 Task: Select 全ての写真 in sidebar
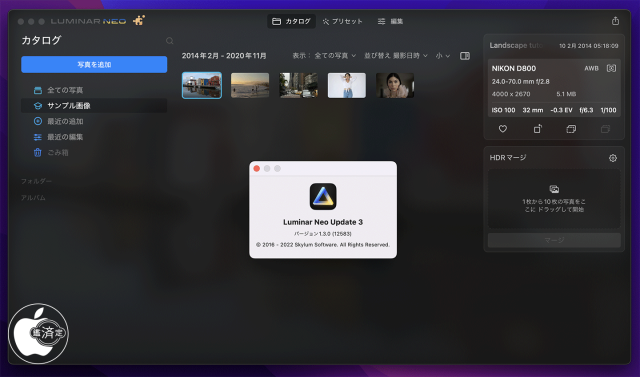point(94,90)
